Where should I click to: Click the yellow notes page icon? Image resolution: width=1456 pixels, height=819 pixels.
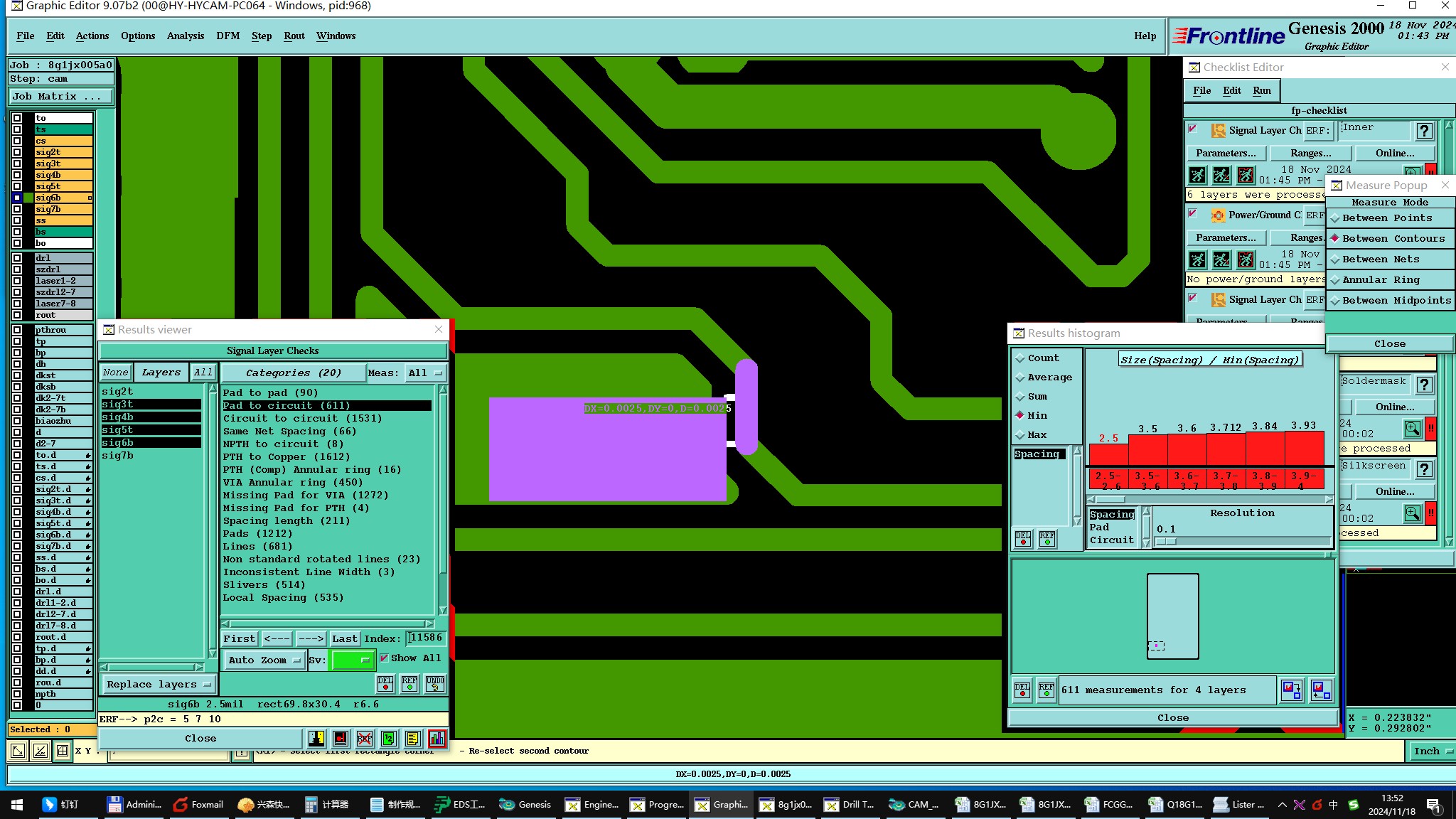pyautogui.click(x=412, y=739)
